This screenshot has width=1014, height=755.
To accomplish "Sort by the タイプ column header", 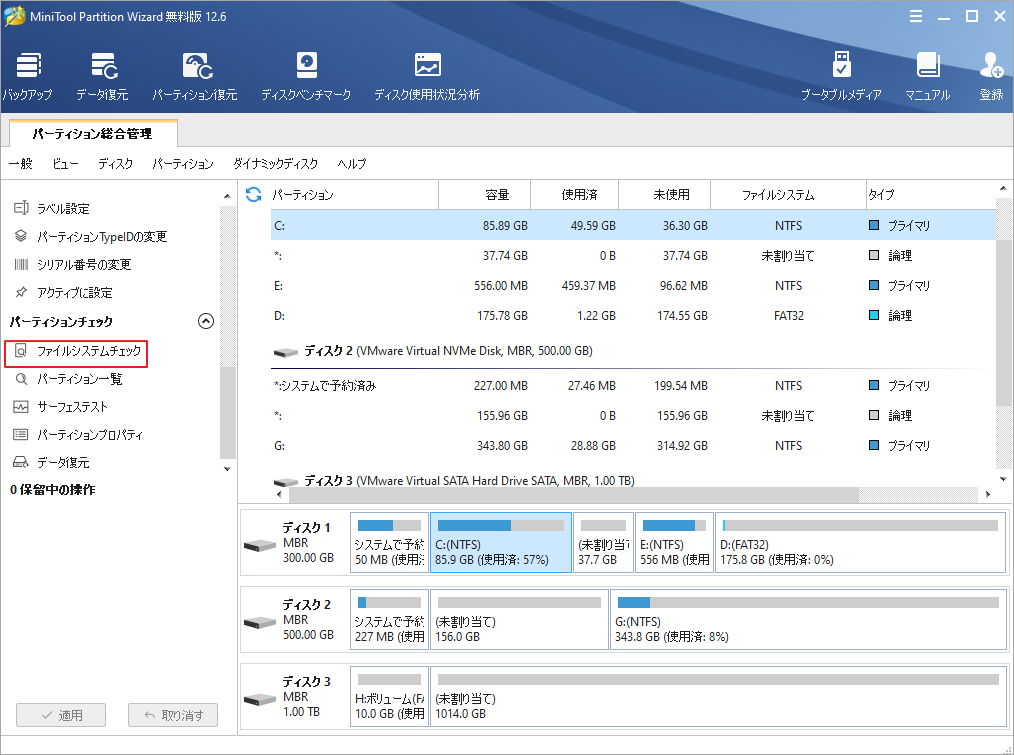I will click(x=931, y=195).
